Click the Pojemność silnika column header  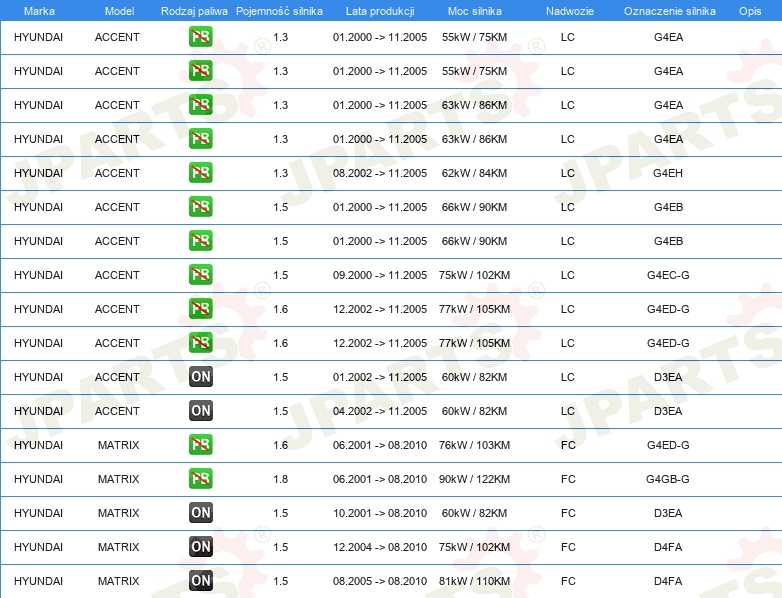pos(279,11)
